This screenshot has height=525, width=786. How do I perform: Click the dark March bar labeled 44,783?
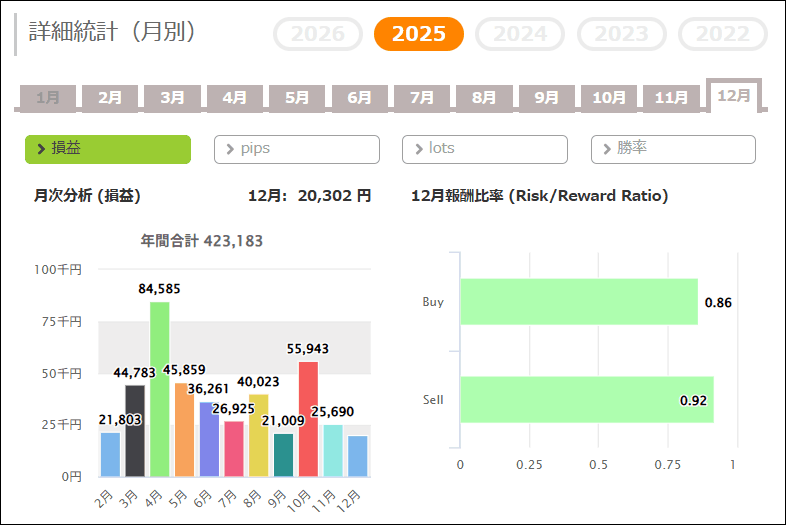click(x=135, y=431)
